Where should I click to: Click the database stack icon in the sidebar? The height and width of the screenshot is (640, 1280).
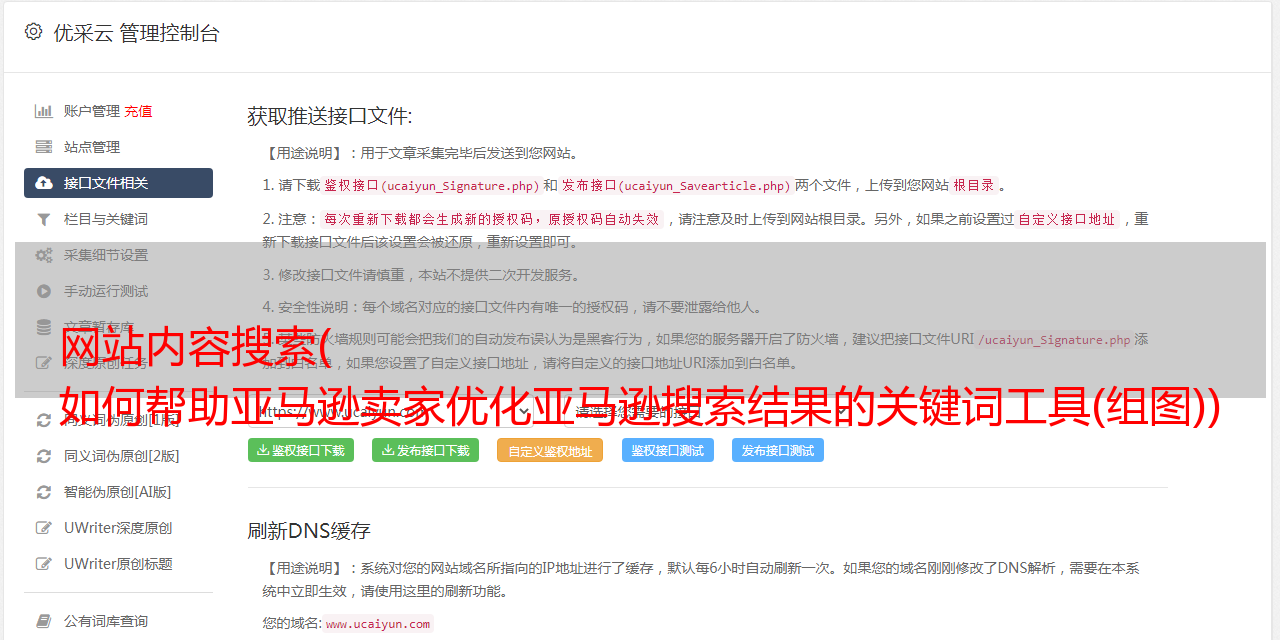click(x=44, y=327)
